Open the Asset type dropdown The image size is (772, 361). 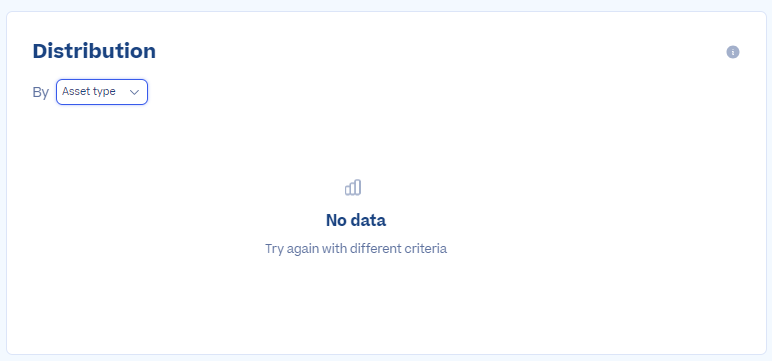click(102, 92)
